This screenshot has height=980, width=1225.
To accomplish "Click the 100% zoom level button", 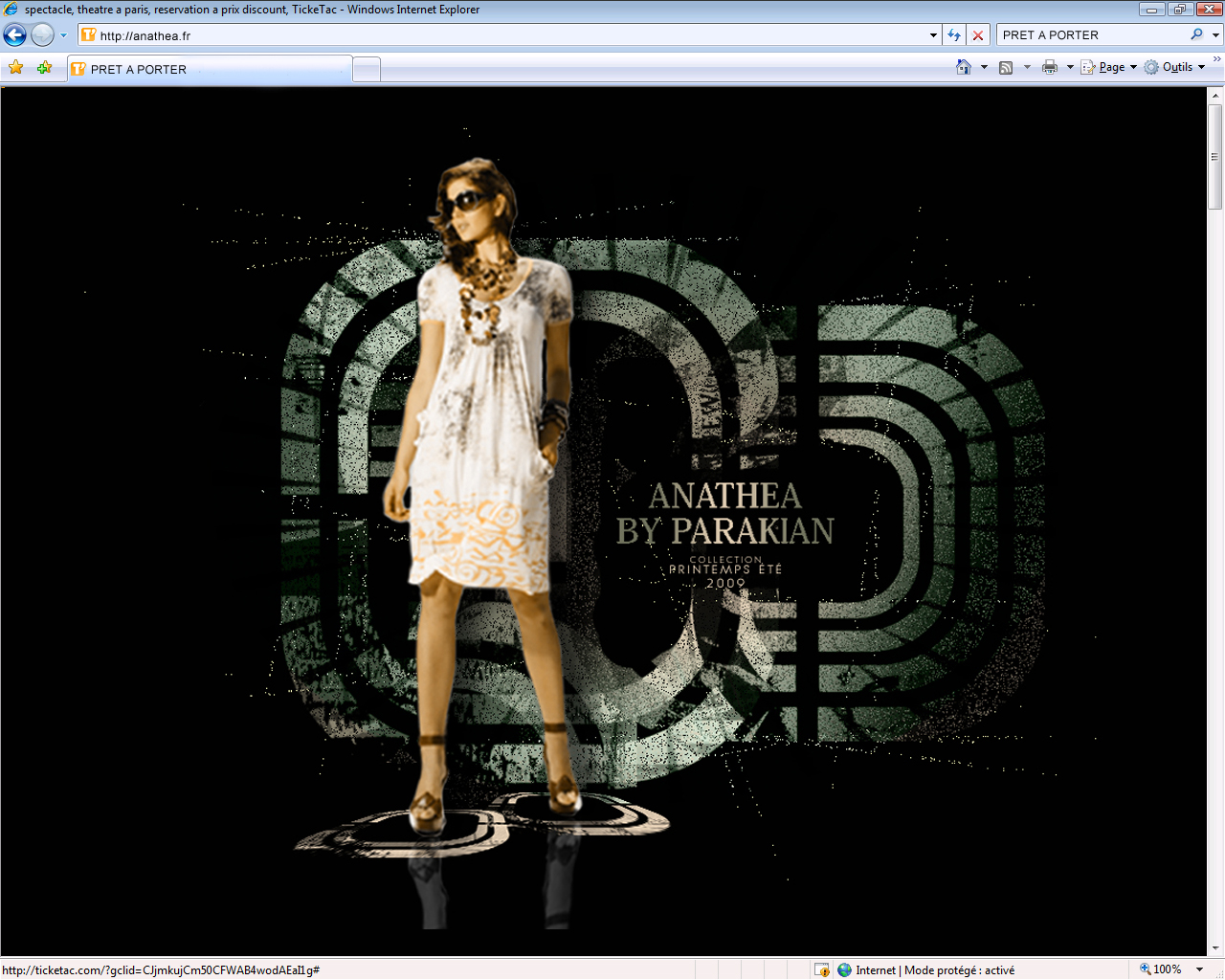I will coord(1161,969).
